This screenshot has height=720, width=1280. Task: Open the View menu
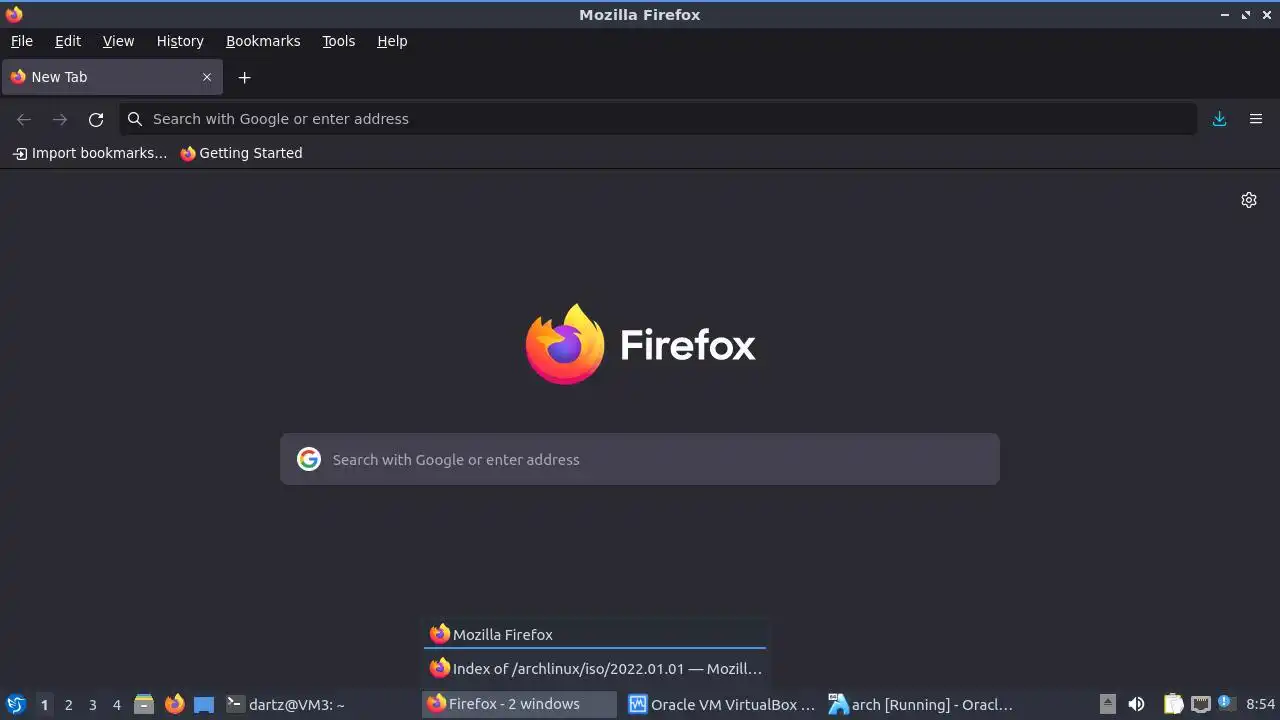pyautogui.click(x=118, y=41)
